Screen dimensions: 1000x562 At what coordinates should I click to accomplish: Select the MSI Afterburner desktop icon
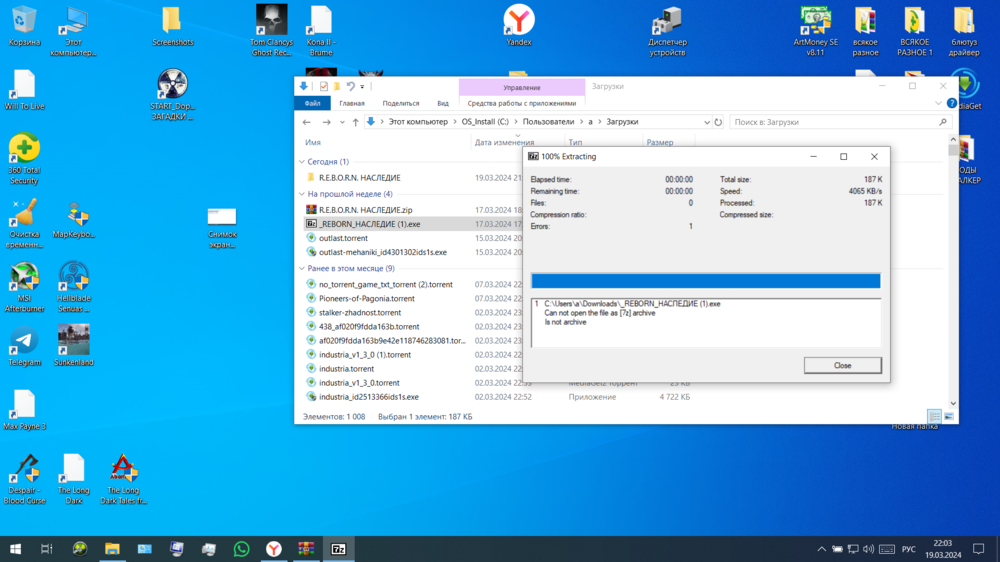coord(24,279)
